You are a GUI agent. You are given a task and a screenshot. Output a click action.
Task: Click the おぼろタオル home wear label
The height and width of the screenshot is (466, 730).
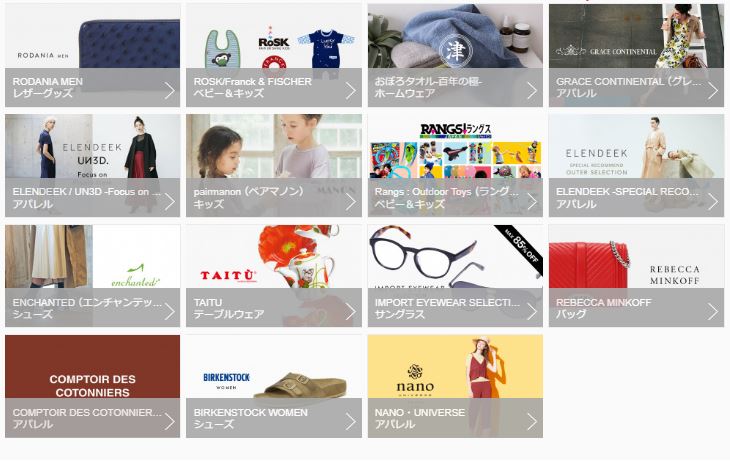428,87
